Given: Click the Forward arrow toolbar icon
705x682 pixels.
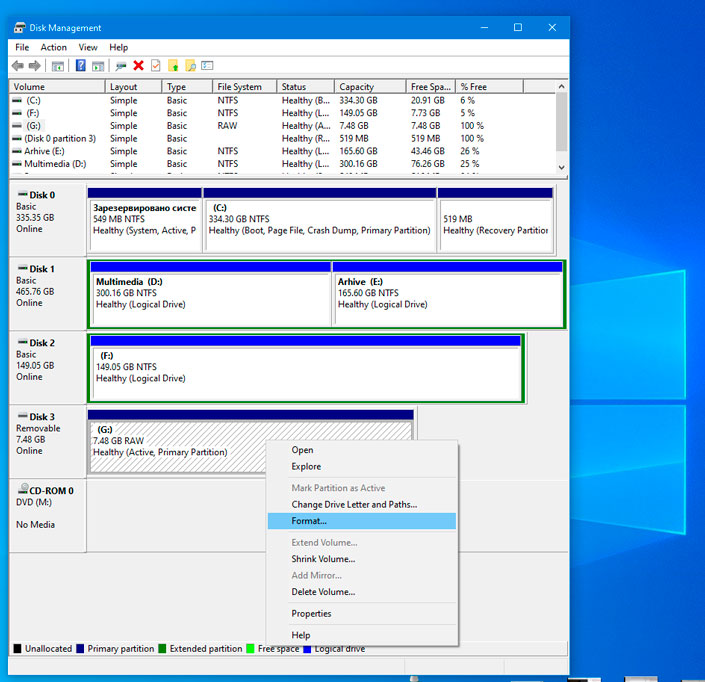Looking at the screenshot, I should (x=35, y=66).
